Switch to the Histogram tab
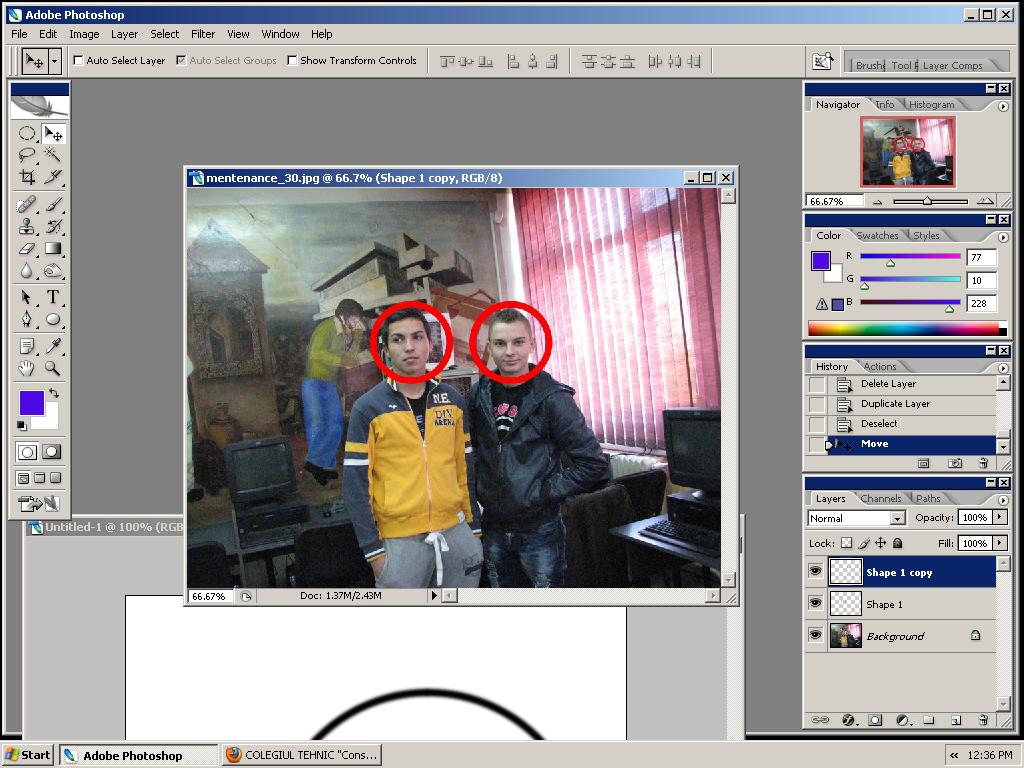 click(x=931, y=104)
